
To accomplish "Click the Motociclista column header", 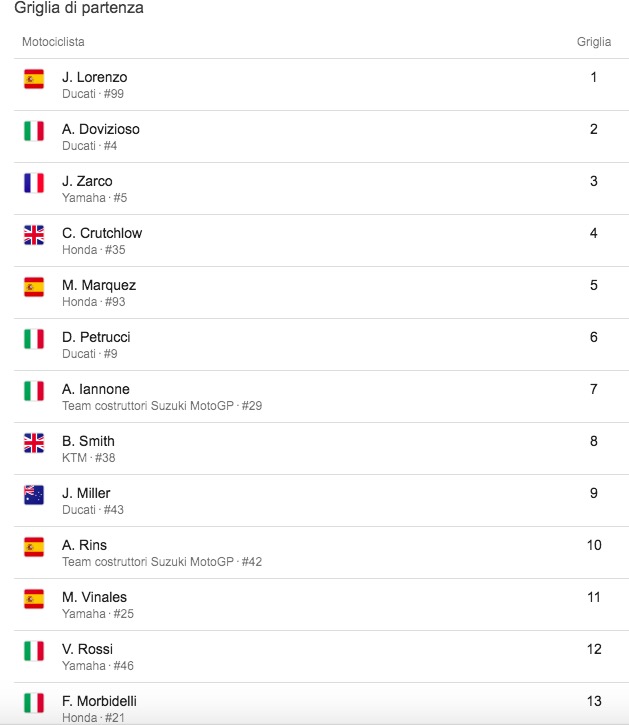I will coord(53,42).
